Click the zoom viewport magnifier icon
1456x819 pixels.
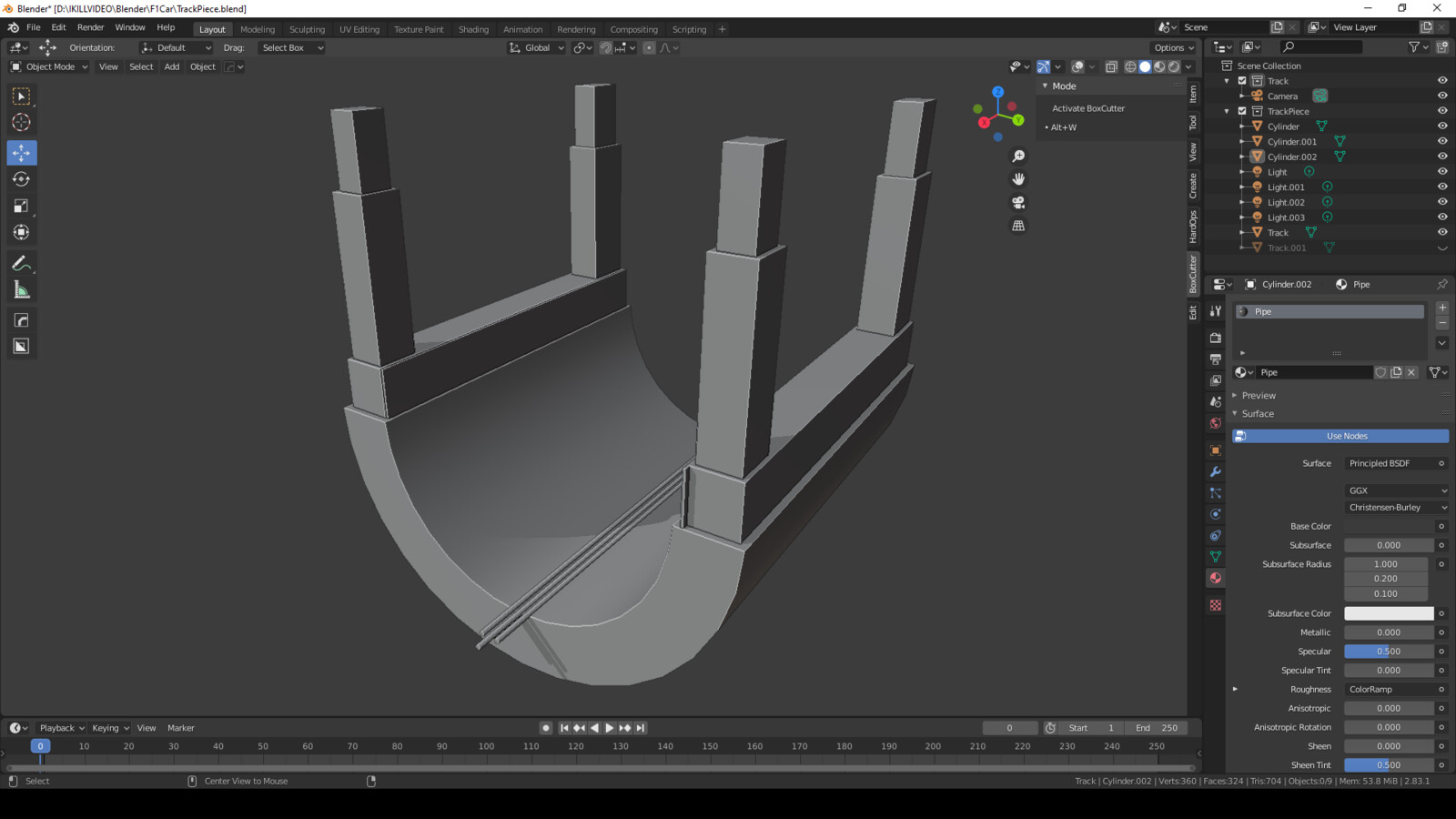coord(1018,157)
